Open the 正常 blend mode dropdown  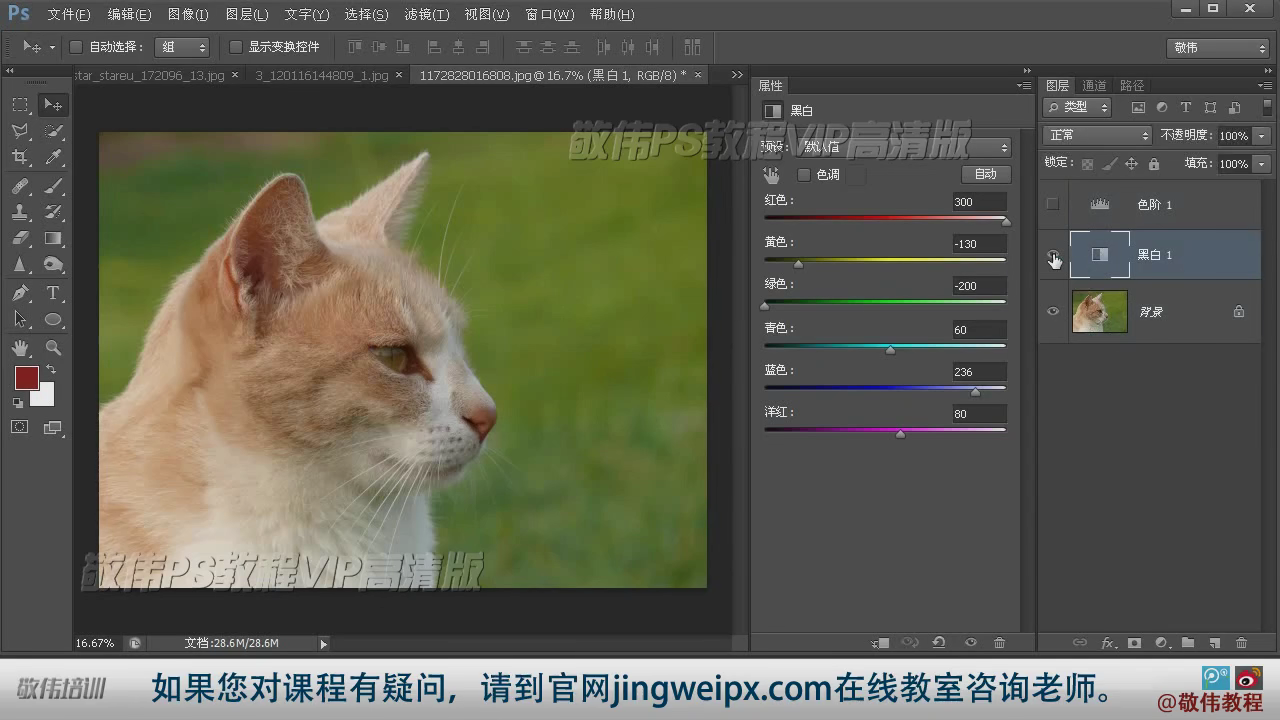click(x=1097, y=135)
